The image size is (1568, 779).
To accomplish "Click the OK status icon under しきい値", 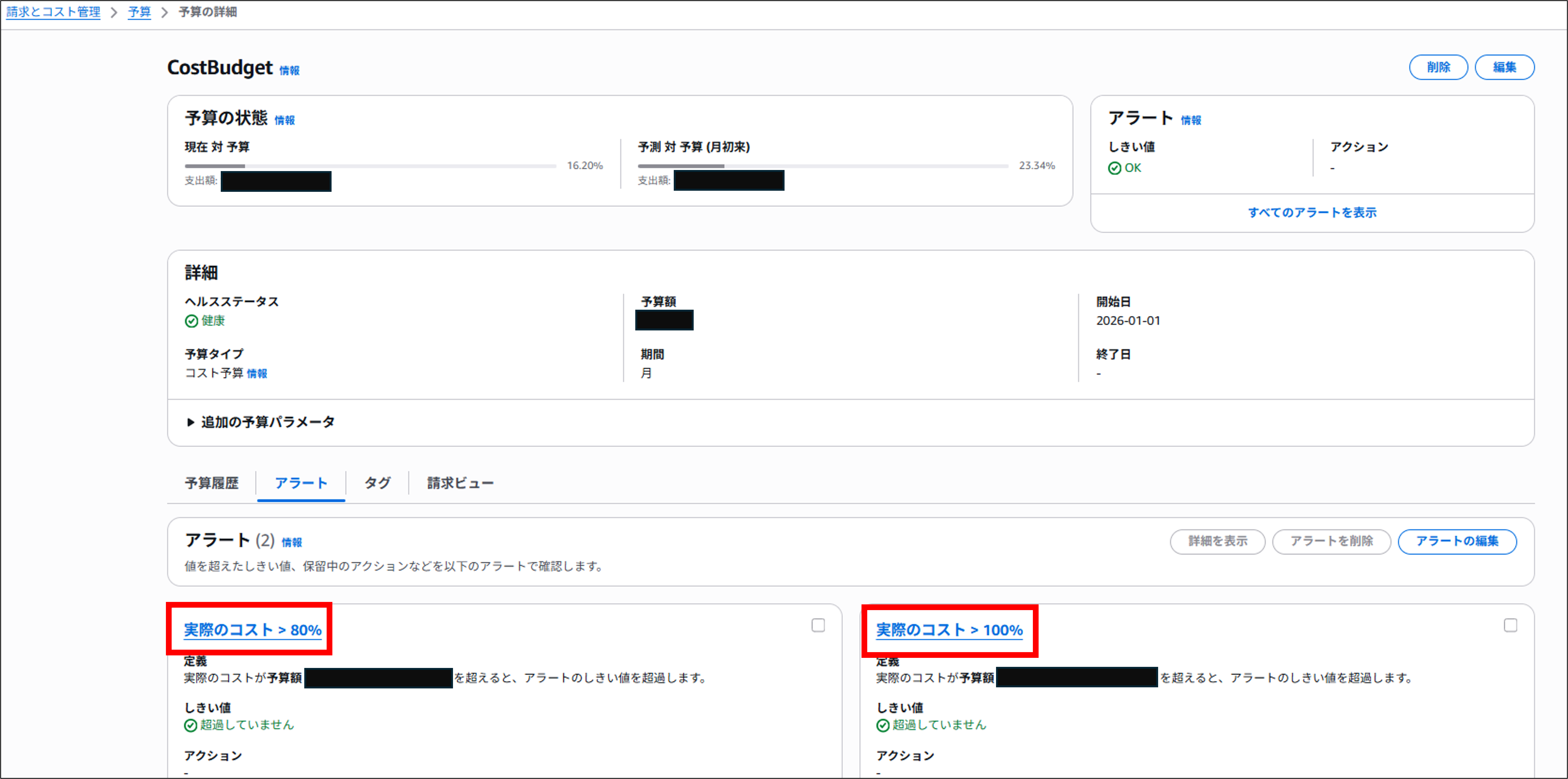I will [x=1114, y=168].
